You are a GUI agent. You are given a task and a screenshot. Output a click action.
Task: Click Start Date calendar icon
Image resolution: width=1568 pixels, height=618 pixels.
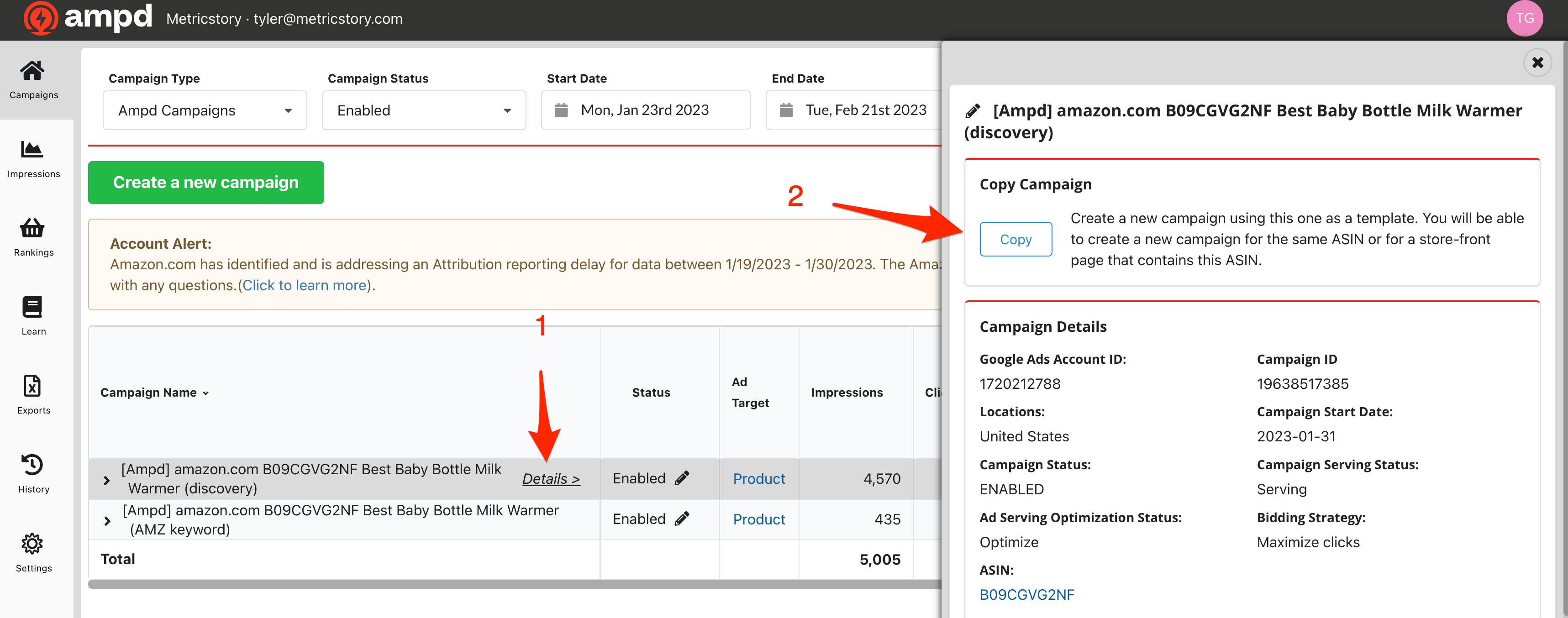(x=561, y=110)
